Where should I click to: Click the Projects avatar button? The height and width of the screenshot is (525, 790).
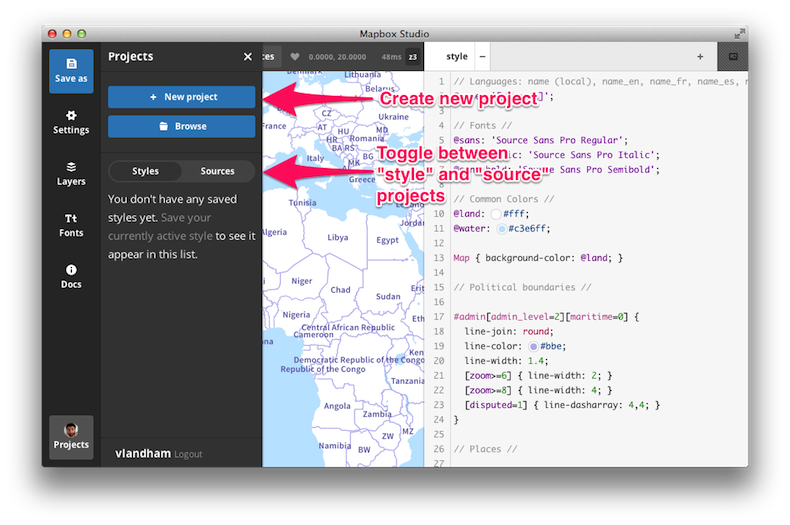(71, 437)
